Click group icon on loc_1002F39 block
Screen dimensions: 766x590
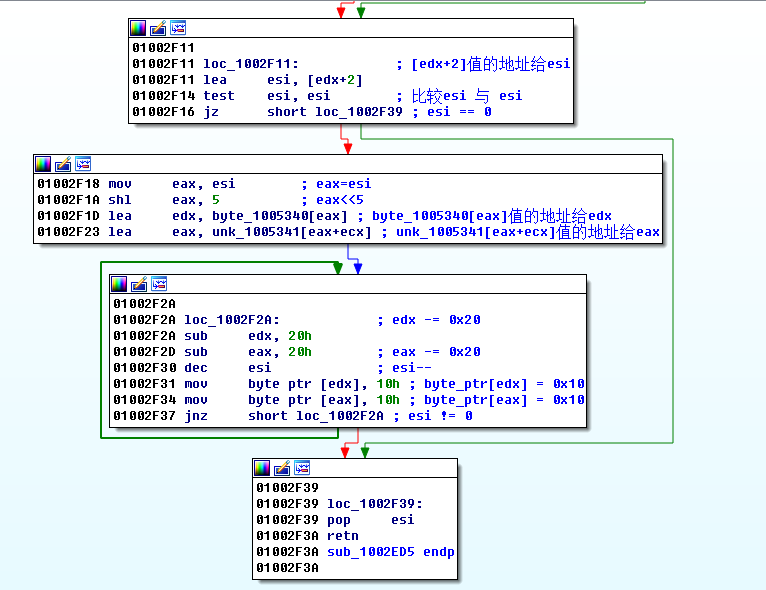coord(302,468)
